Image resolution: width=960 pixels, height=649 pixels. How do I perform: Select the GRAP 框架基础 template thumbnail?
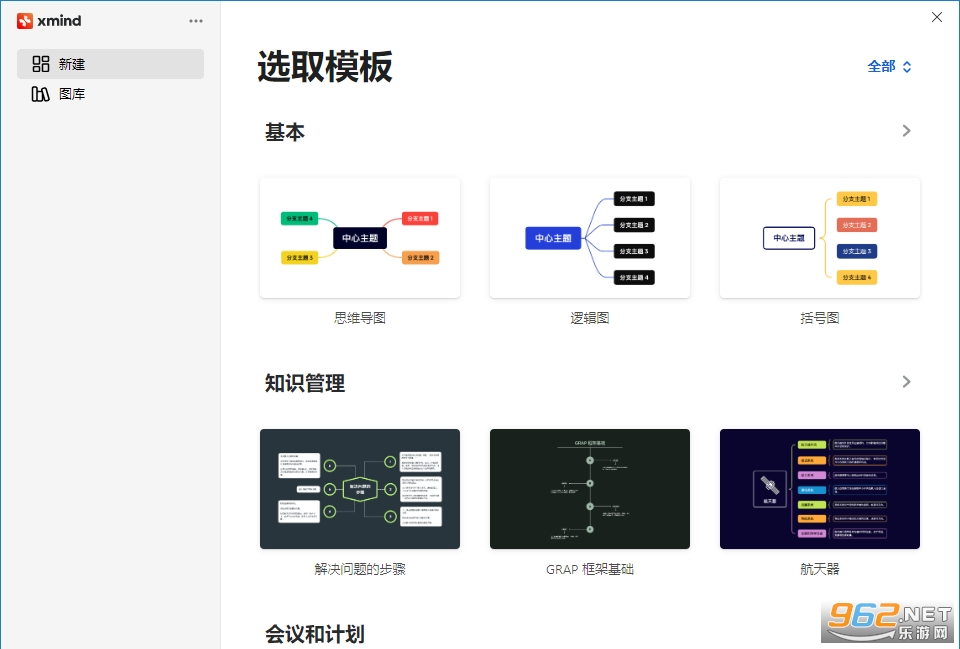pyautogui.click(x=590, y=489)
